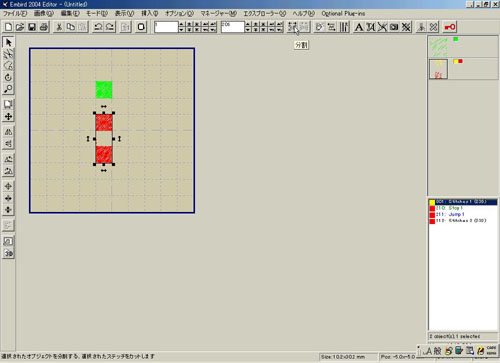
Task: Click the Open file folder icon
Action: [x=20, y=27]
